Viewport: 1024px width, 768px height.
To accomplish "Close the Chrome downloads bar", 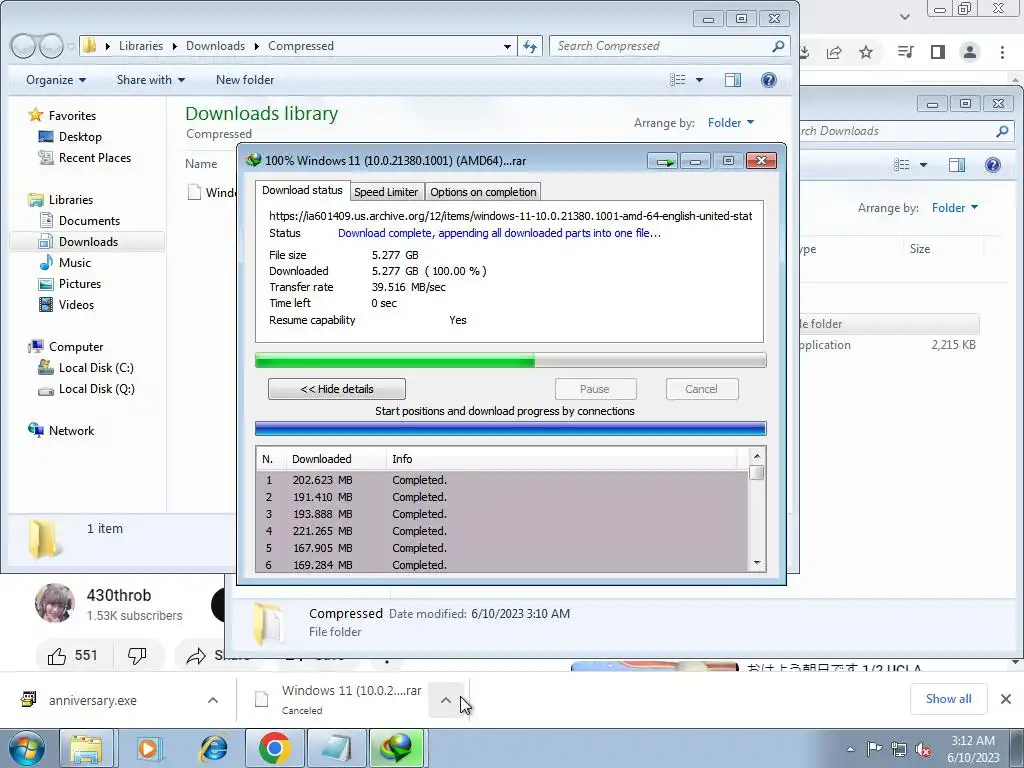I will 1006,699.
